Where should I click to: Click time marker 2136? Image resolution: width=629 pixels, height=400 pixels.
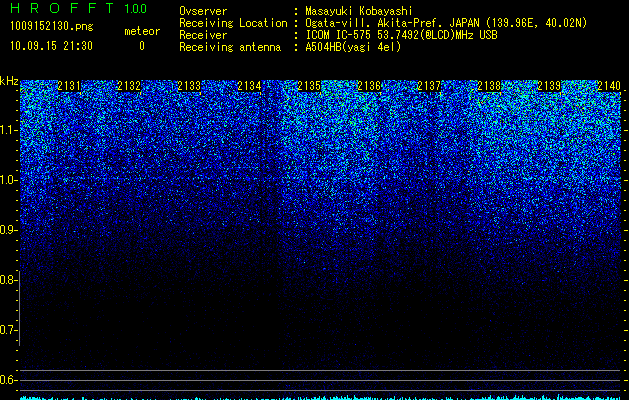369,86
